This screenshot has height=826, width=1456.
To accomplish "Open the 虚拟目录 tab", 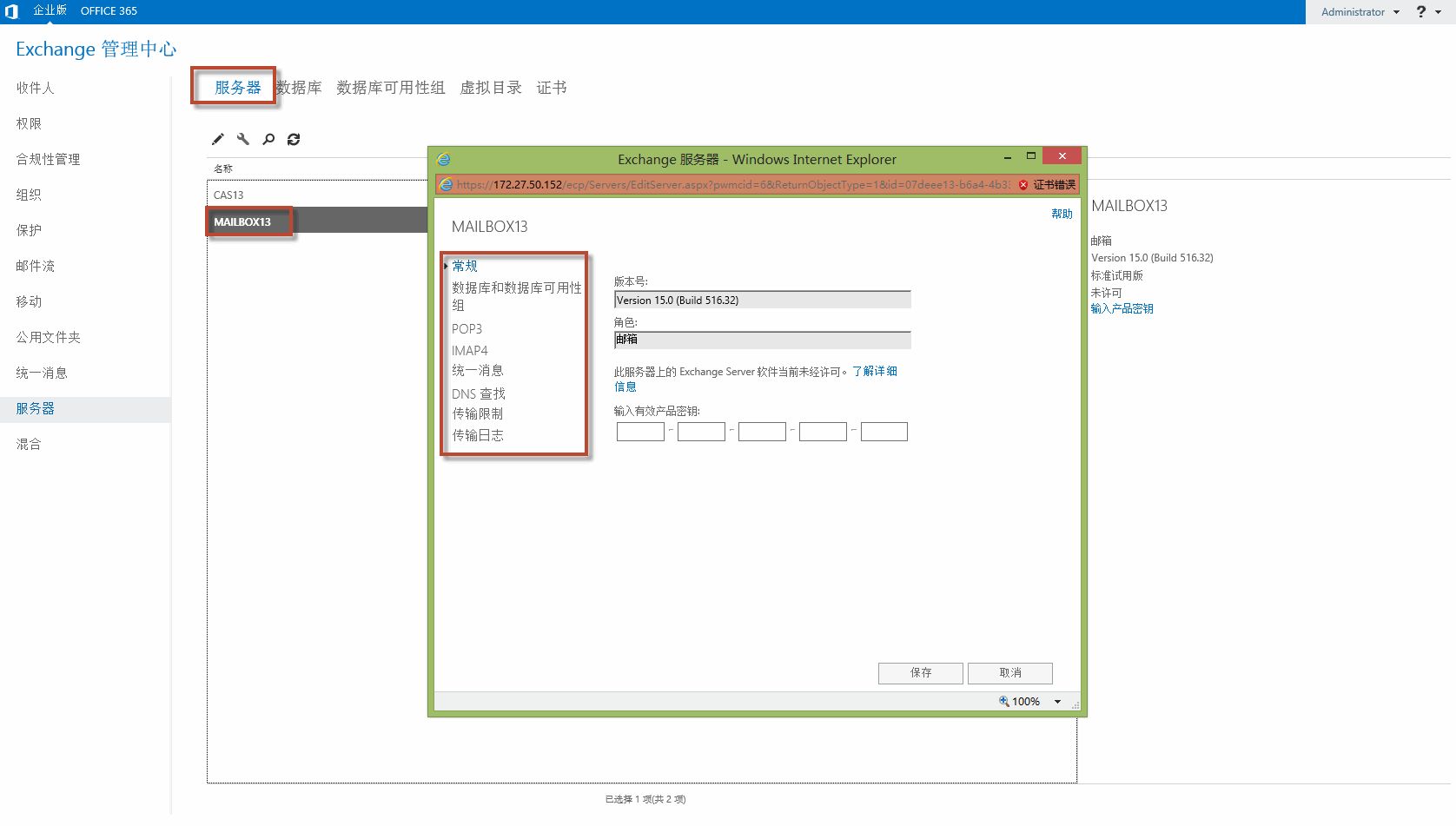I will point(491,88).
